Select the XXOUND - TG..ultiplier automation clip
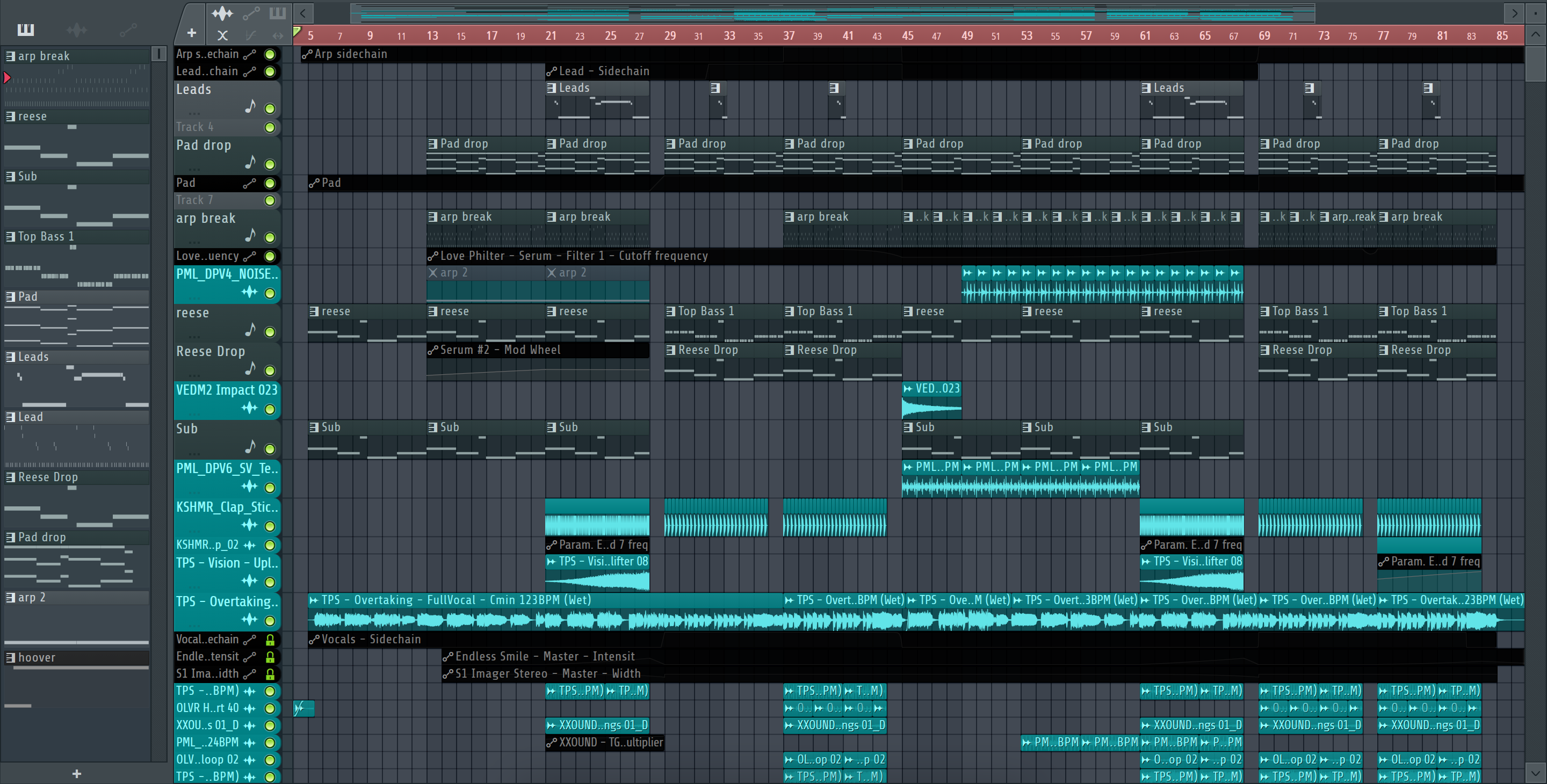1547x784 pixels. 605,743
